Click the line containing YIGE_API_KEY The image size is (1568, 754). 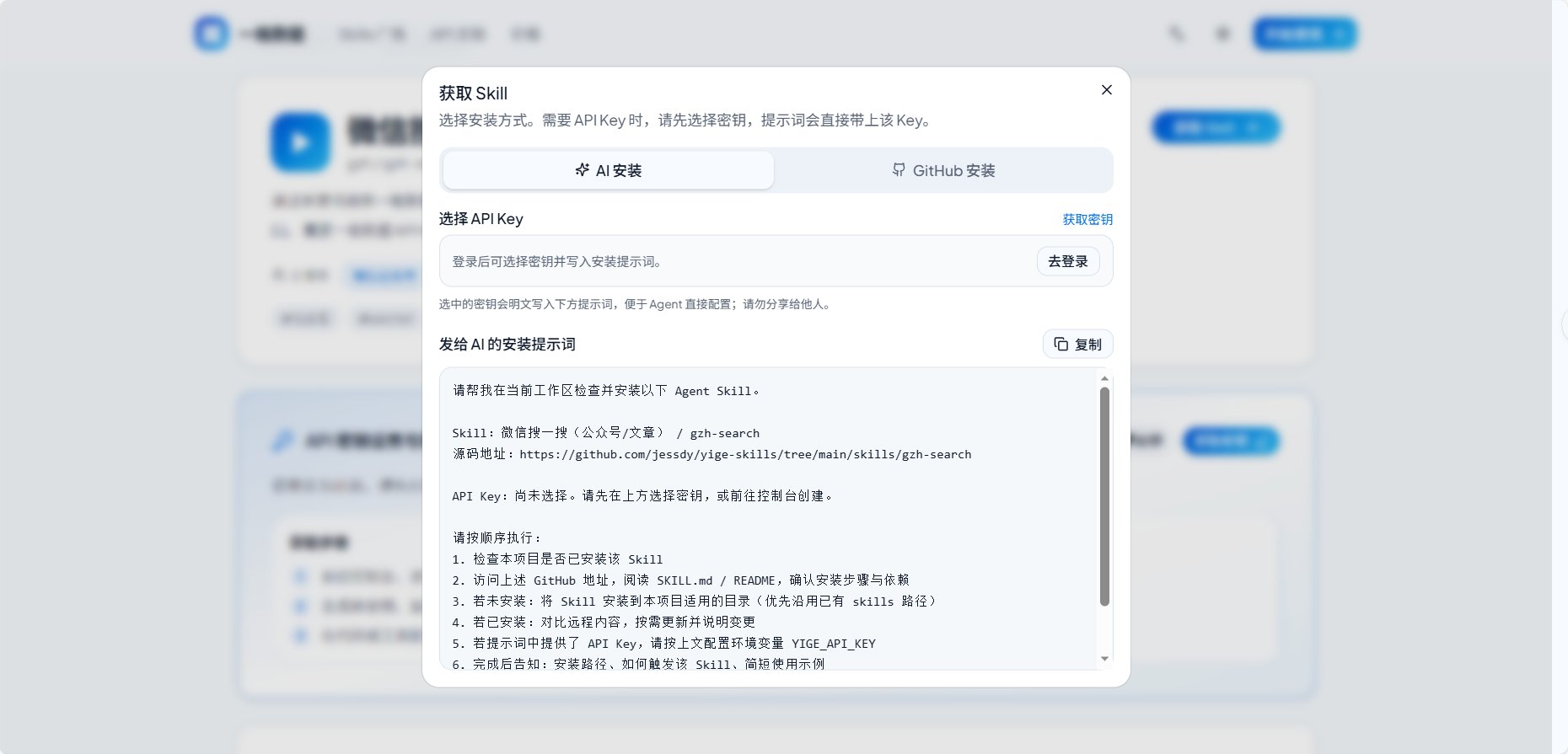663,644
